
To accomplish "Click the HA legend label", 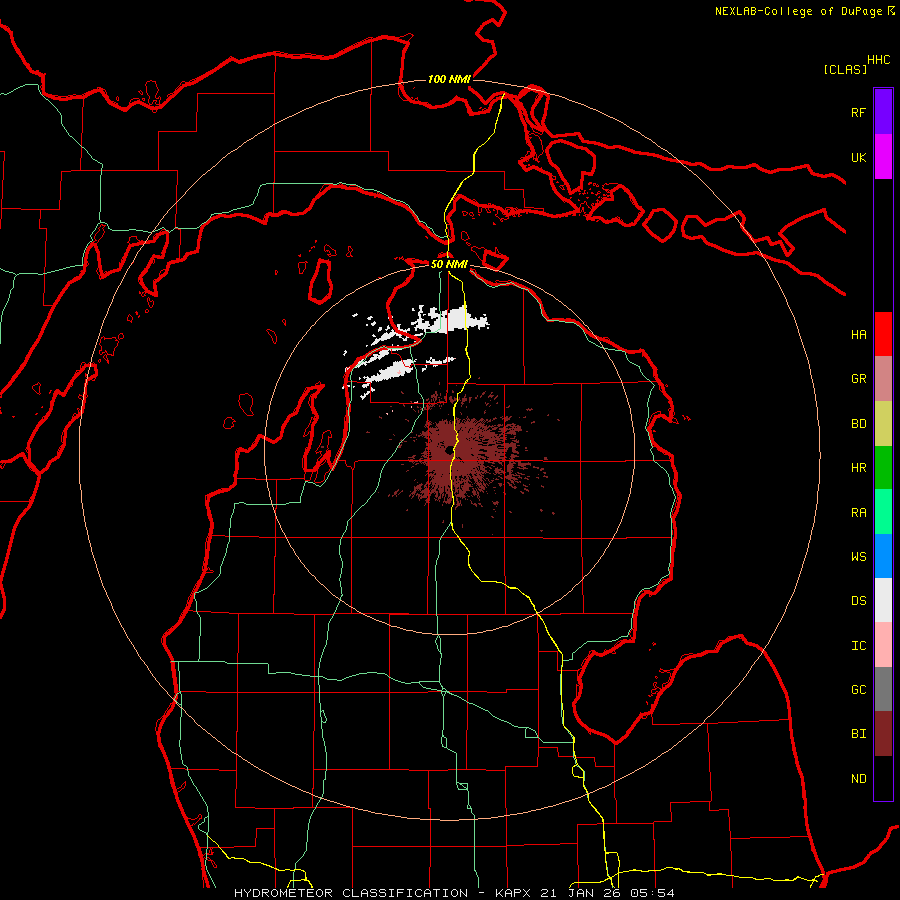I will 858,335.
